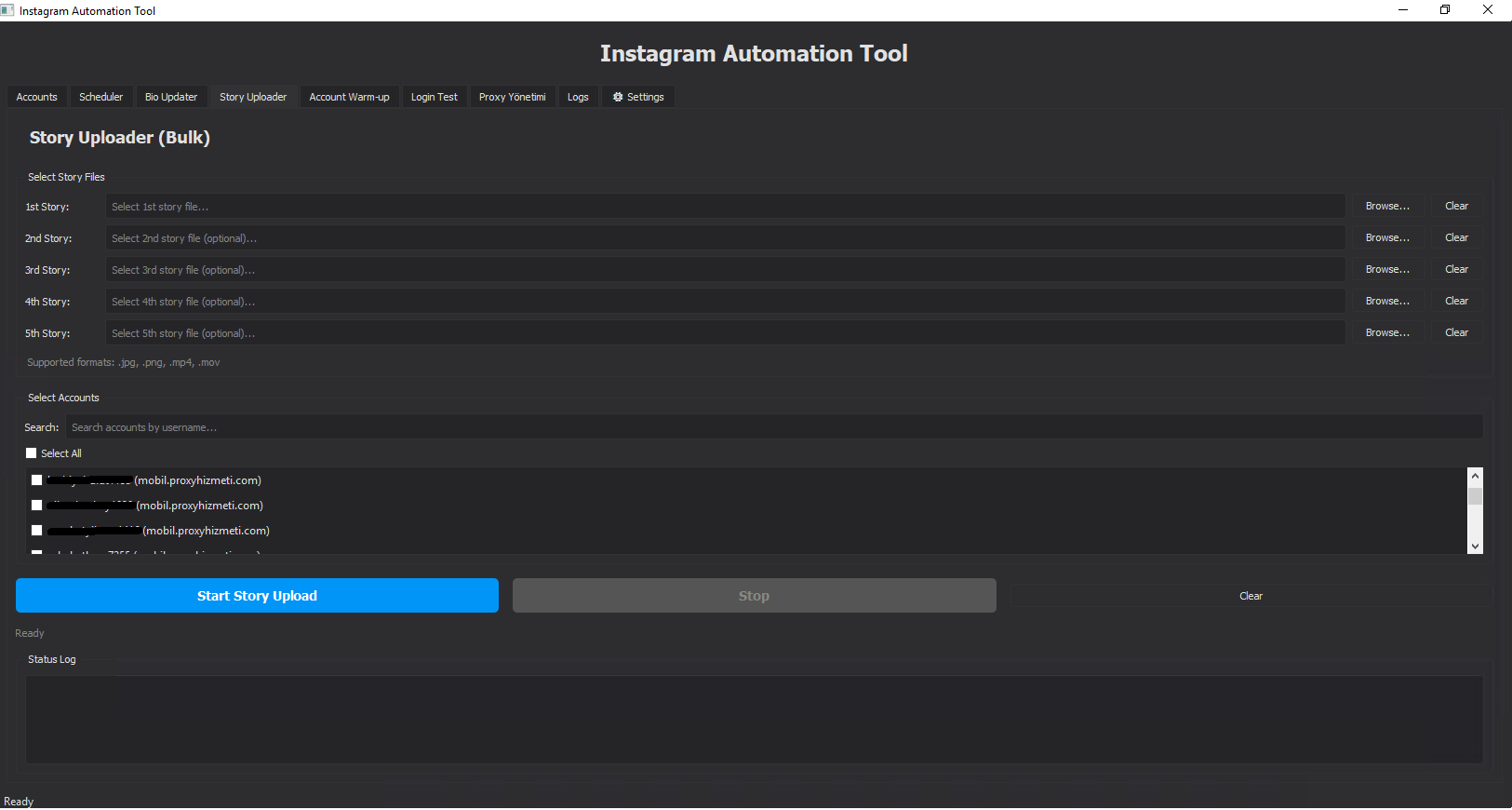The height and width of the screenshot is (810, 1512).
Task: Start the story upload
Action: [257, 596]
